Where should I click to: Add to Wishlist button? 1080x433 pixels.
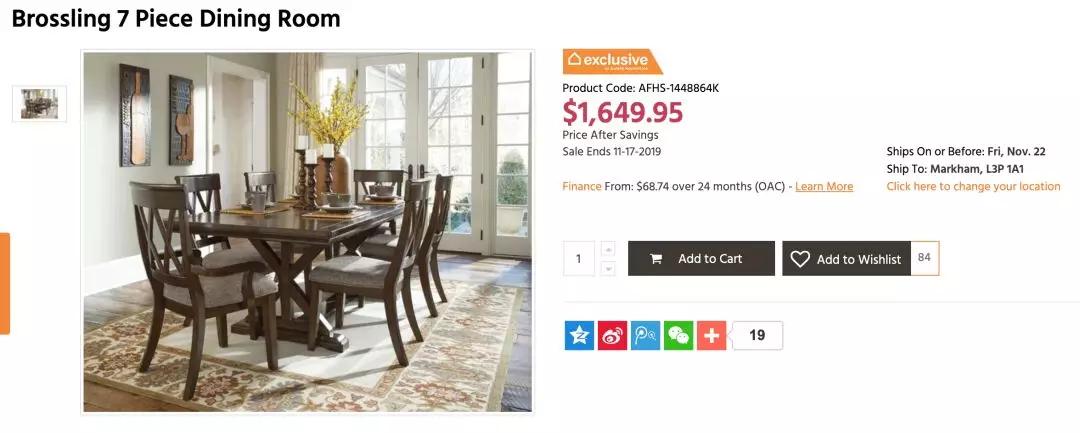[x=847, y=258]
